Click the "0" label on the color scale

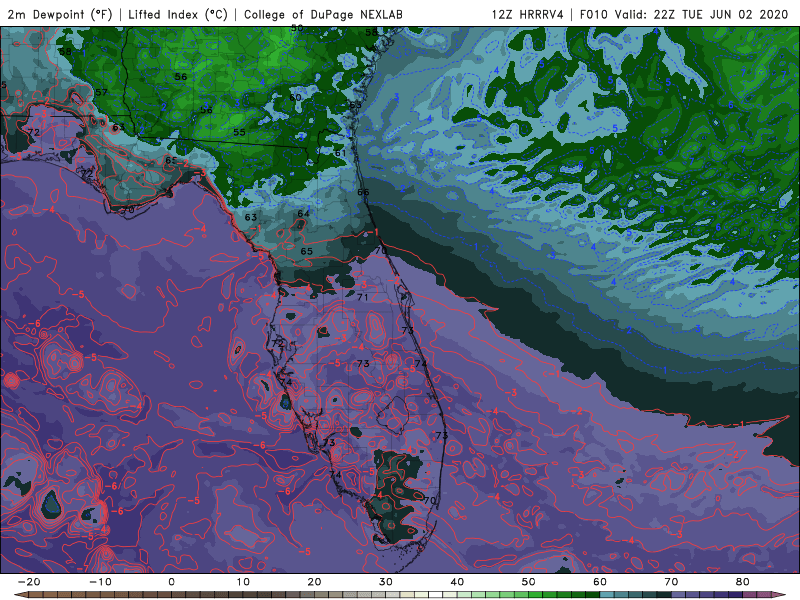(x=171, y=582)
